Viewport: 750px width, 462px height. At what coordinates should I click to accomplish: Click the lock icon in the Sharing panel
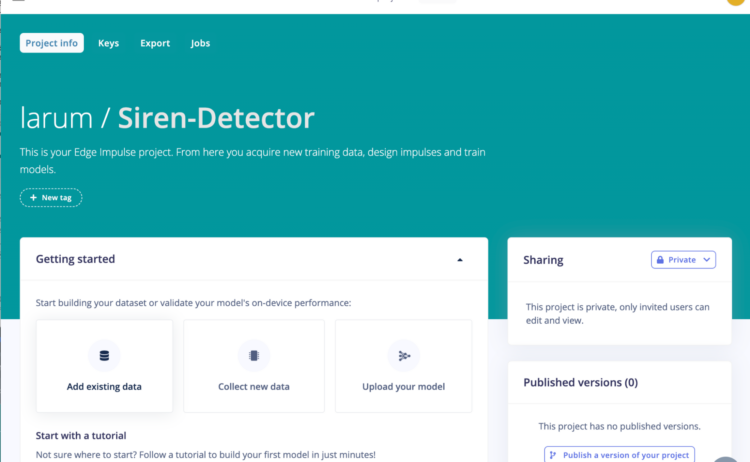[660, 260]
